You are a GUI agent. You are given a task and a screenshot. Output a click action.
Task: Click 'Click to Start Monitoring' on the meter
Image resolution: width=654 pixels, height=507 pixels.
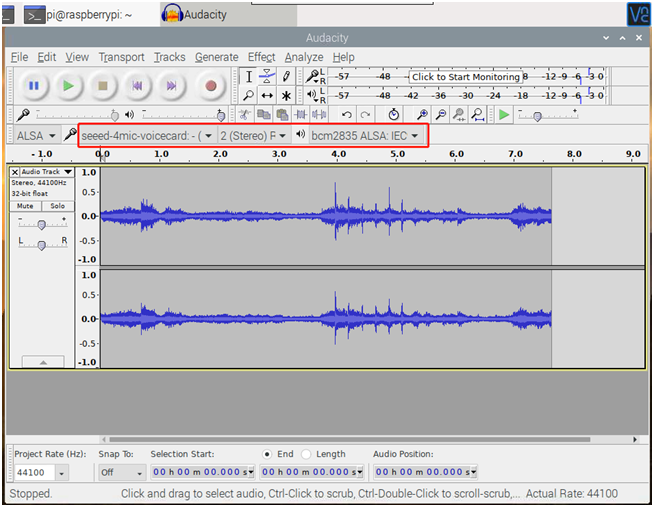465,77
